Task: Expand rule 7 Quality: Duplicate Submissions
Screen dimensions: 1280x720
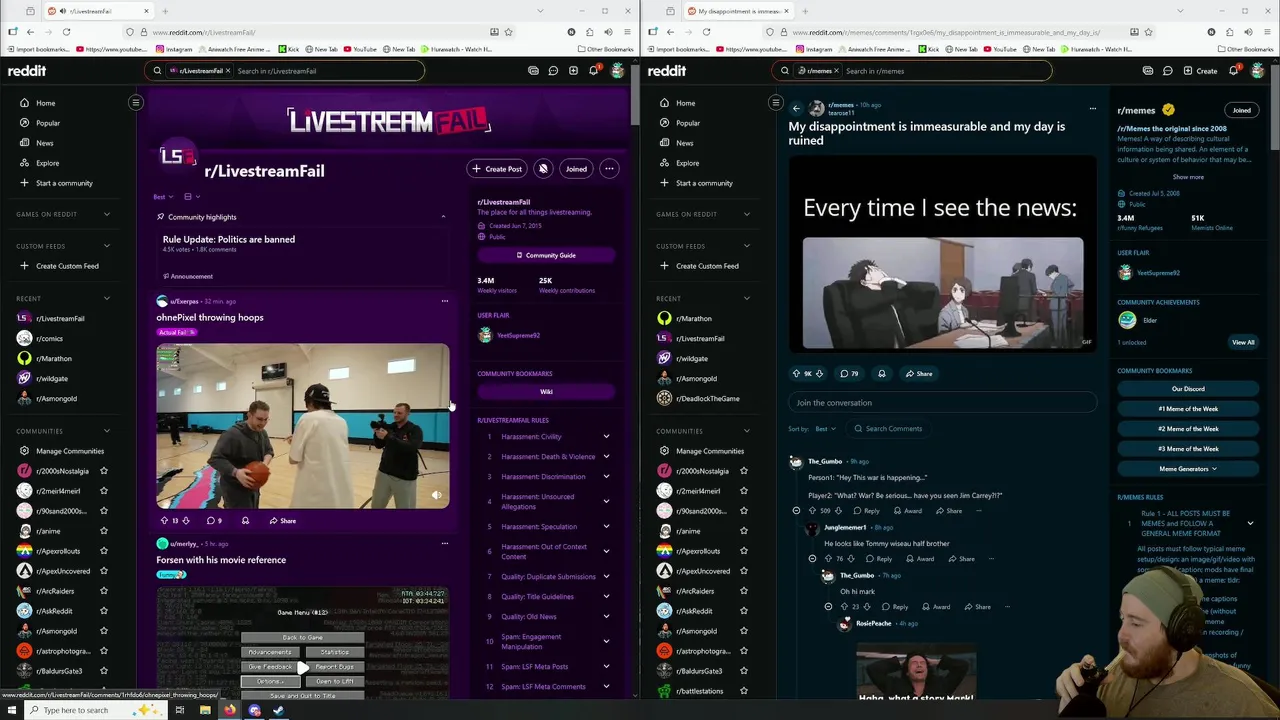Action: (606, 577)
